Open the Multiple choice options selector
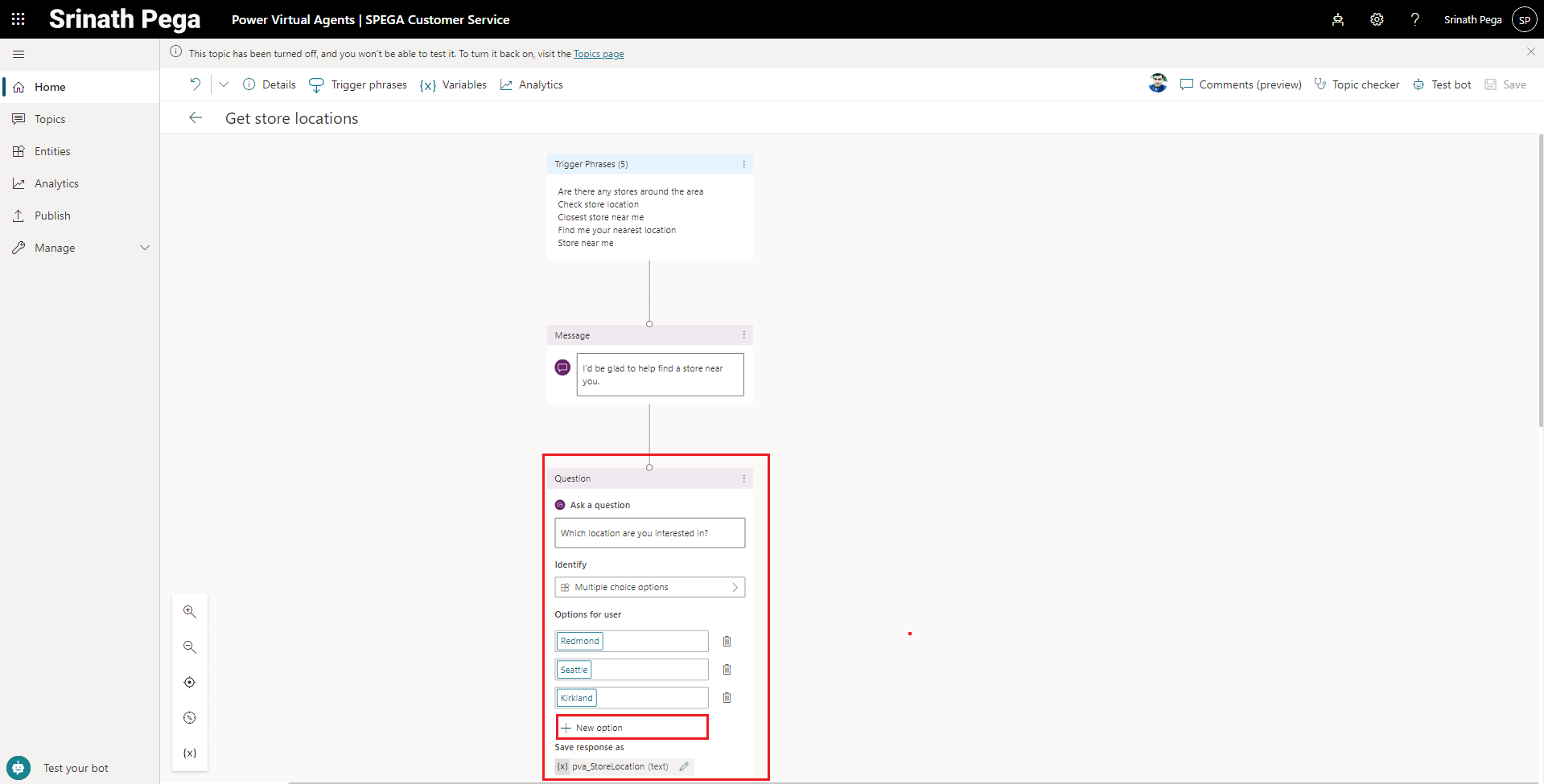 tap(649, 588)
